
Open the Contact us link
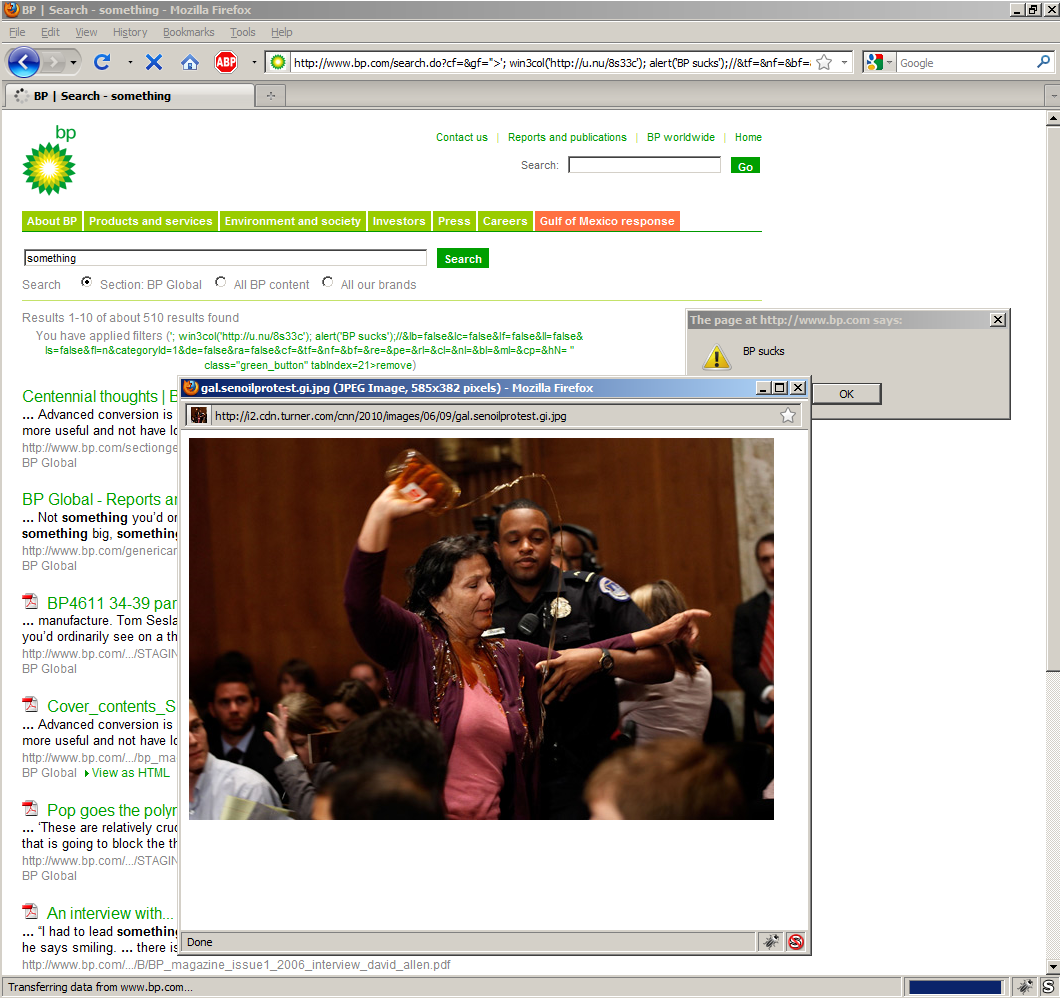click(462, 137)
